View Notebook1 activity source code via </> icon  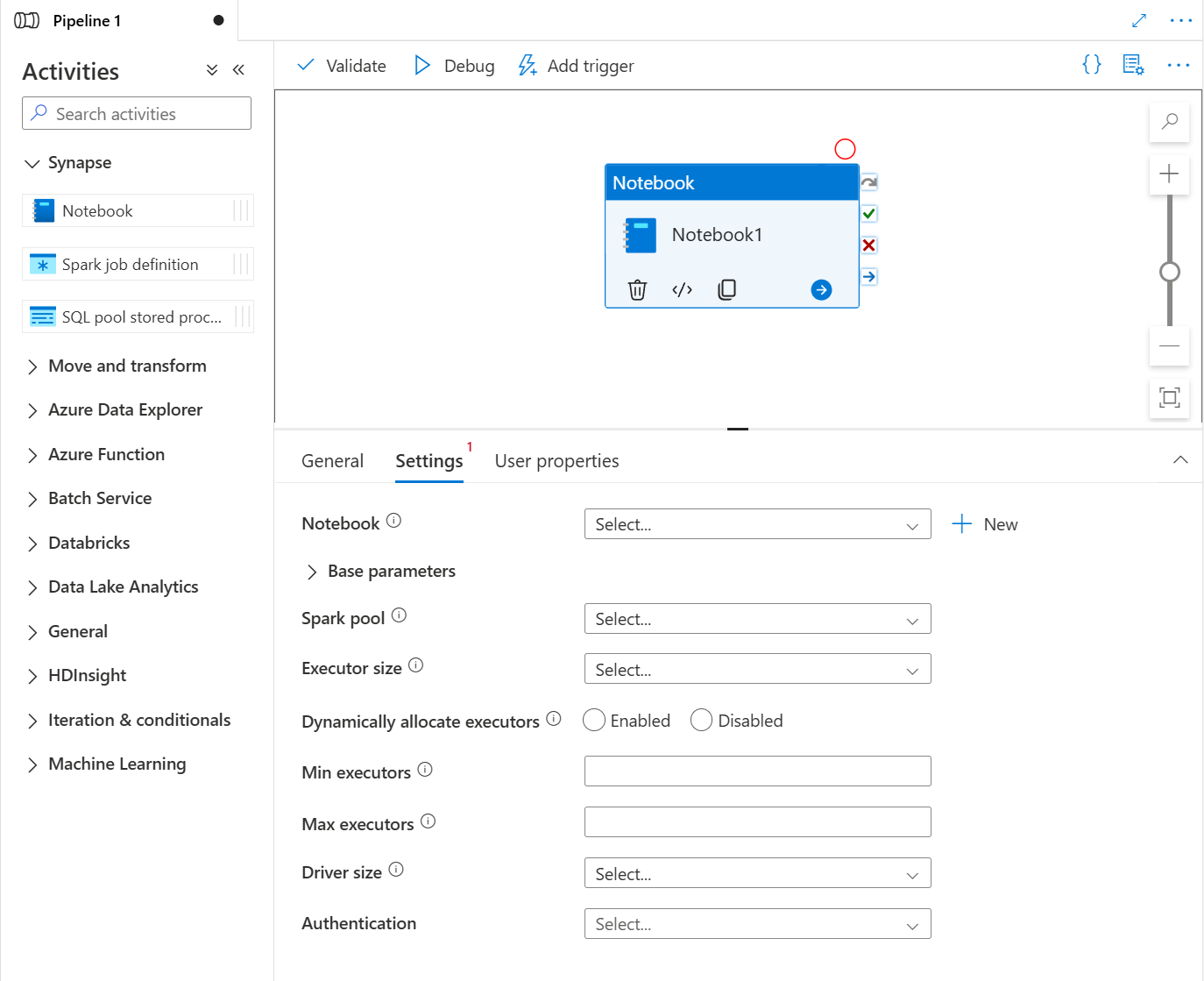point(682,289)
